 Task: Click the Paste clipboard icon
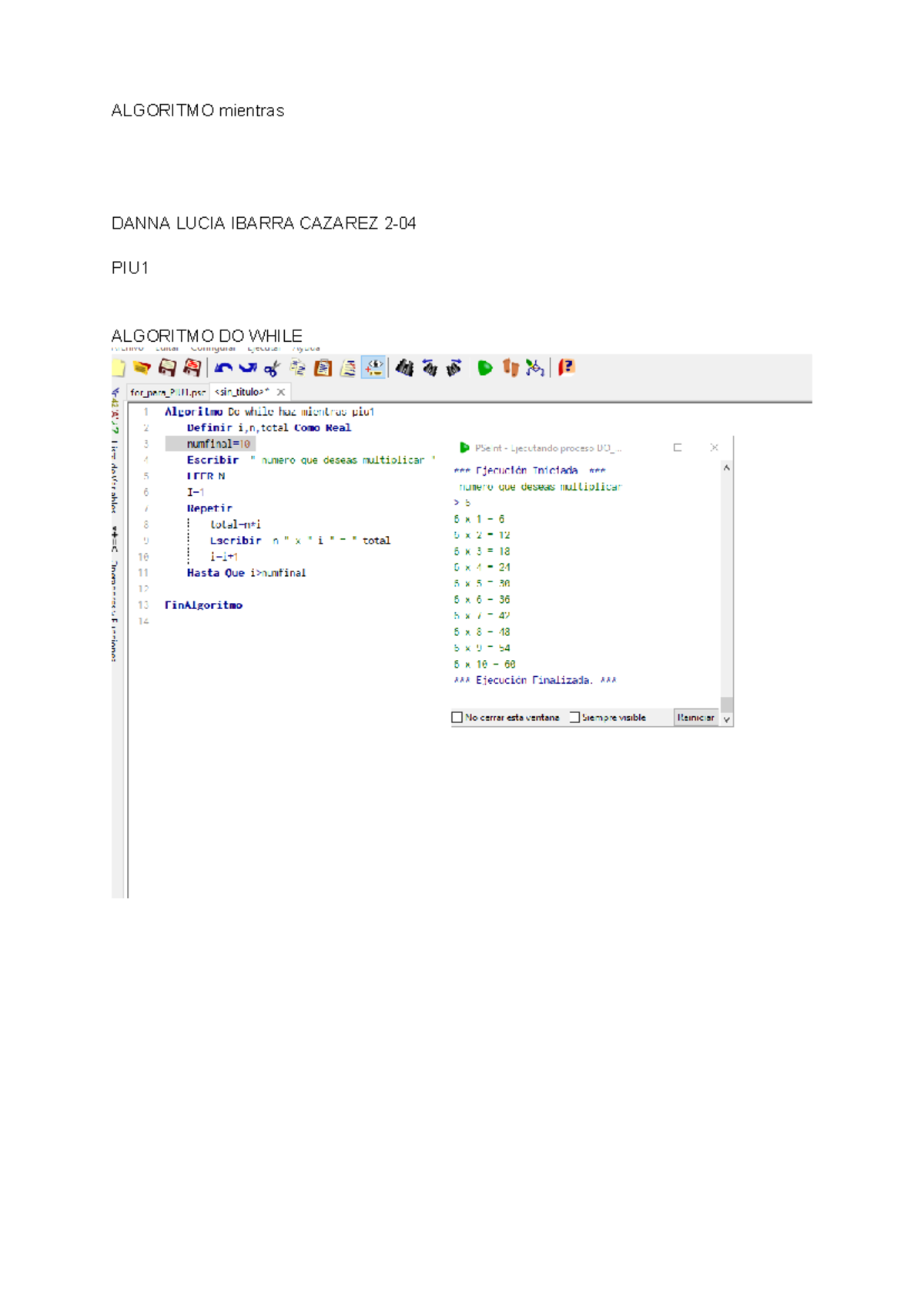pos(323,368)
